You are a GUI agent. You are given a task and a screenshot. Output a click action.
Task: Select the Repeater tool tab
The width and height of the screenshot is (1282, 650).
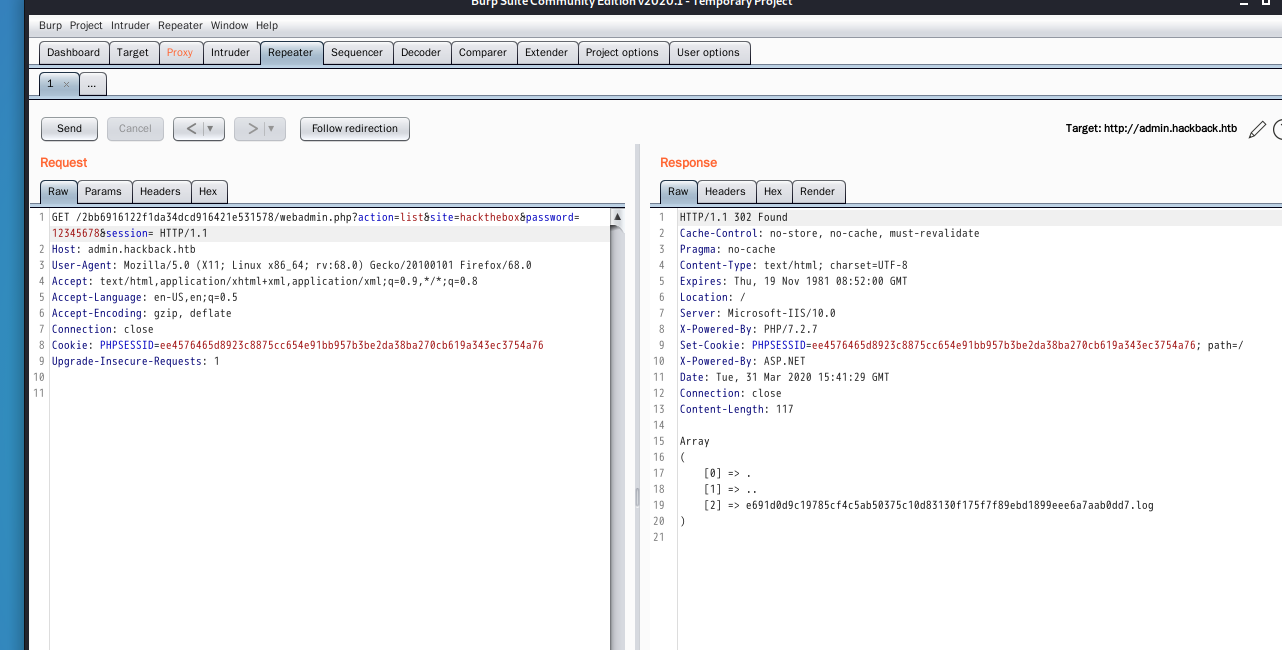pyautogui.click(x=291, y=53)
